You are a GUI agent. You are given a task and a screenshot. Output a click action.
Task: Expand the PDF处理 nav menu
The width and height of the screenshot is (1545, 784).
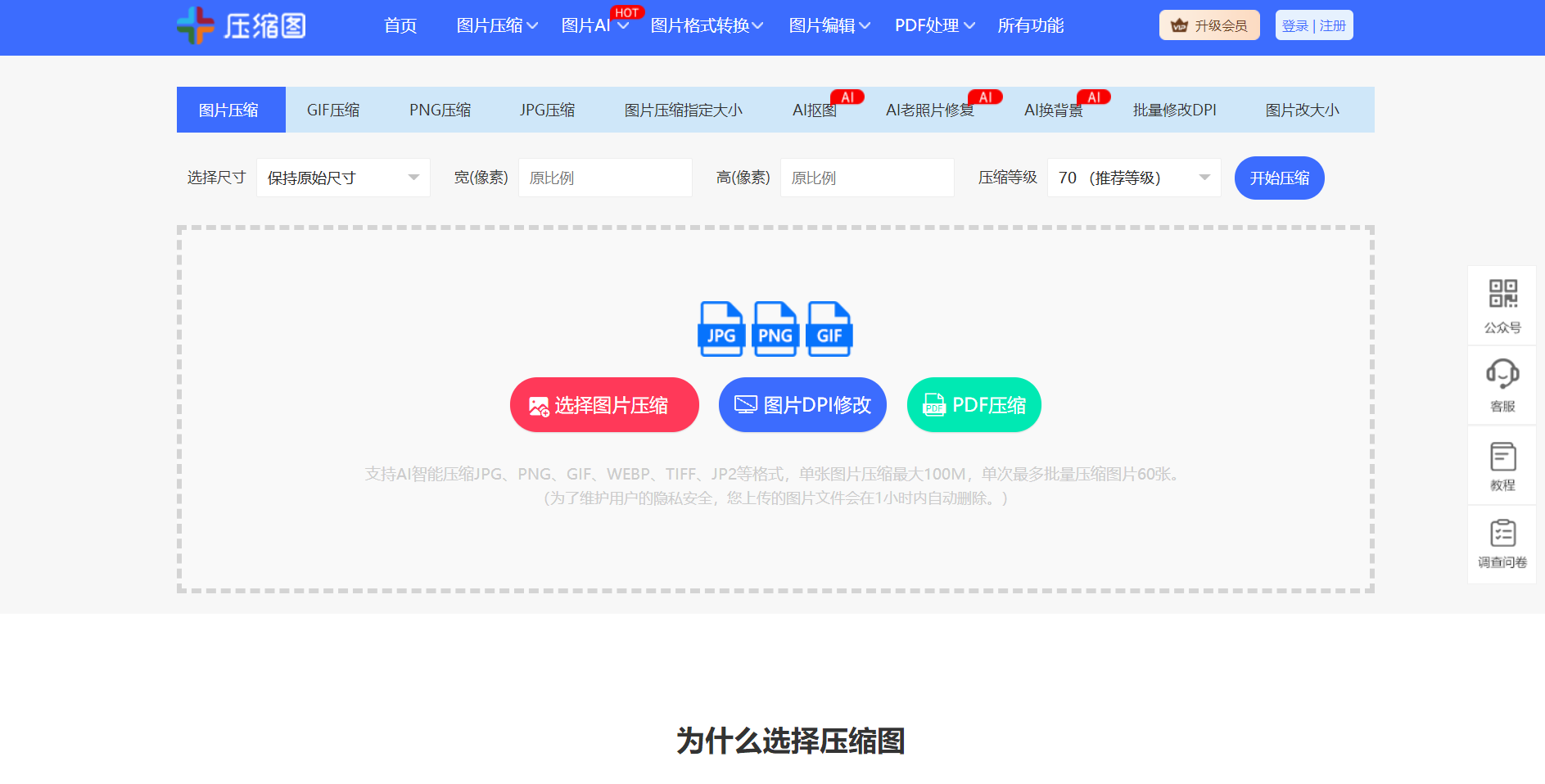point(934,25)
